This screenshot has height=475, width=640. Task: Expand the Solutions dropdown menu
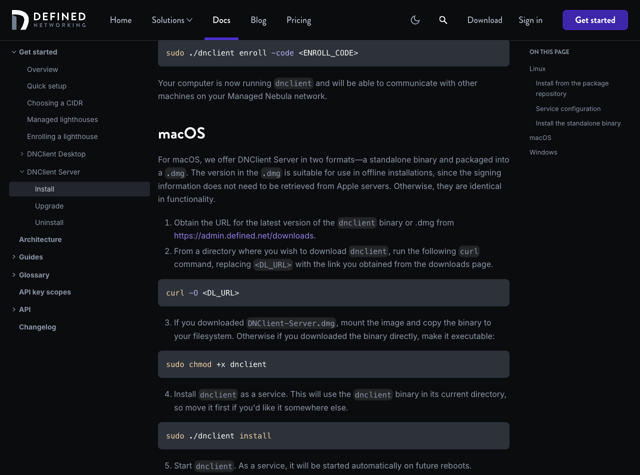tap(172, 20)
